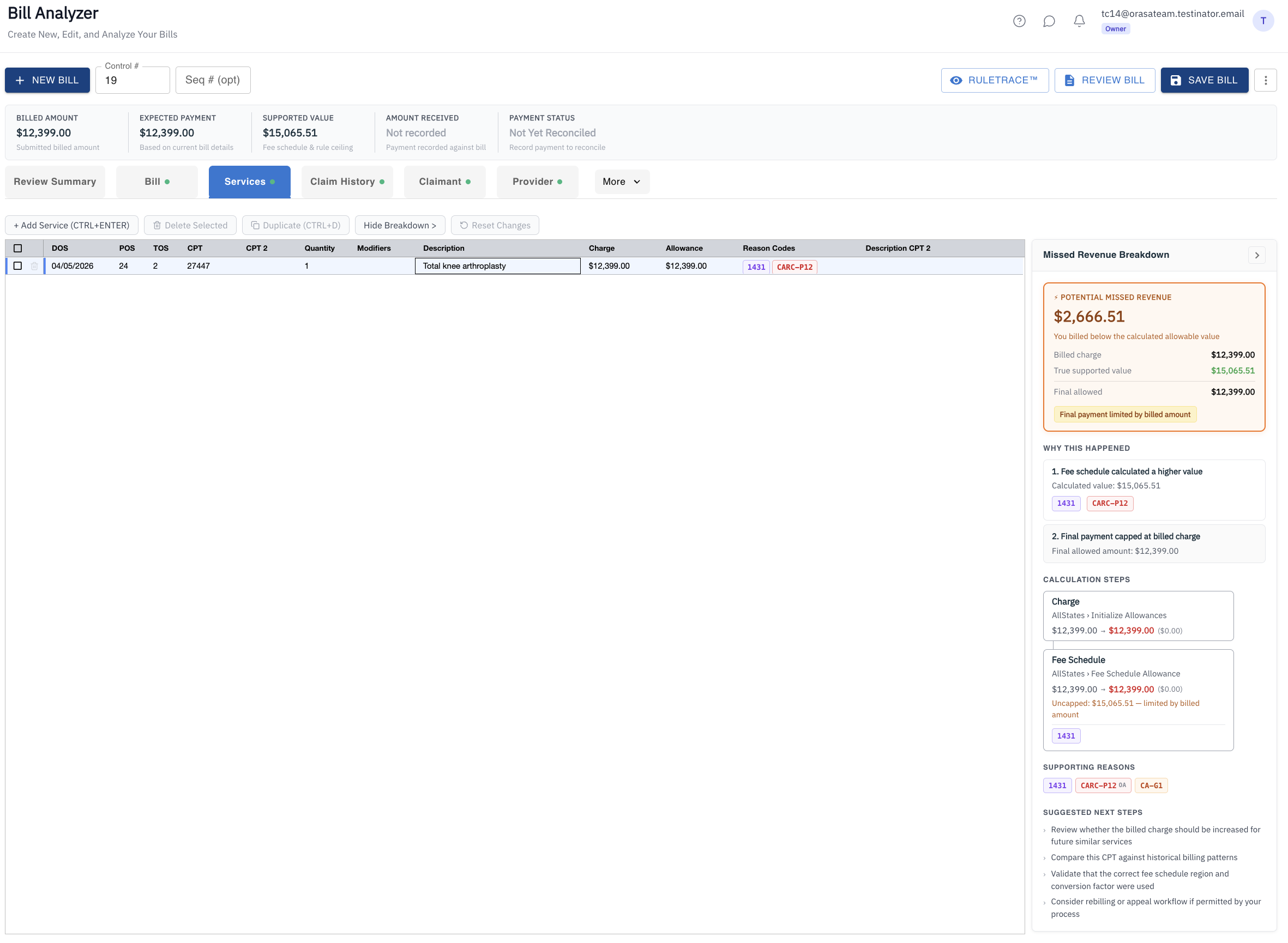This screenshot has width=1288, height=943.
Task: Focus the Seq # (opt) field
Action: (x=213, y=80)
